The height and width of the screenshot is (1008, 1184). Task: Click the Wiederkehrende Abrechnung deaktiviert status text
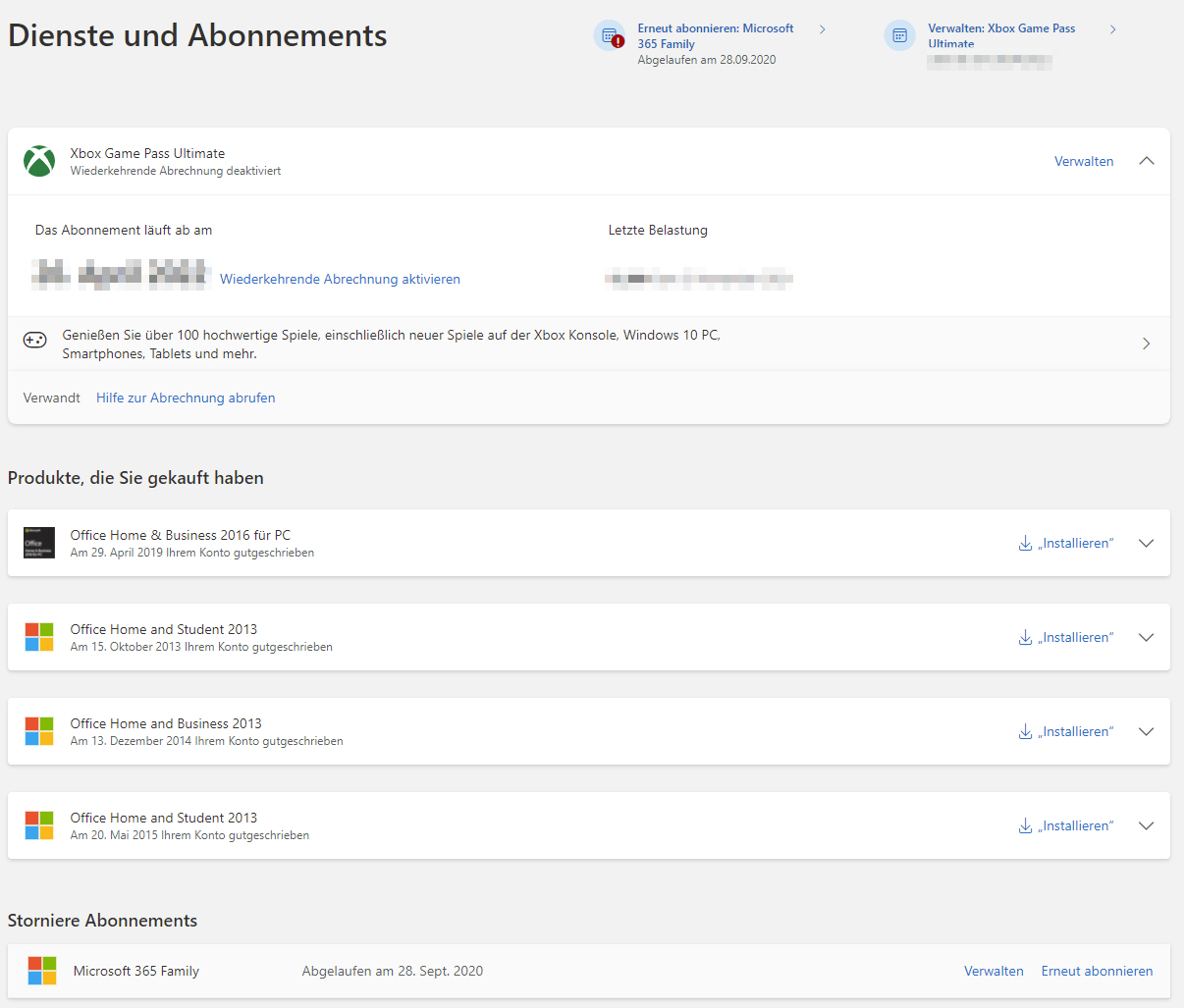176,171
